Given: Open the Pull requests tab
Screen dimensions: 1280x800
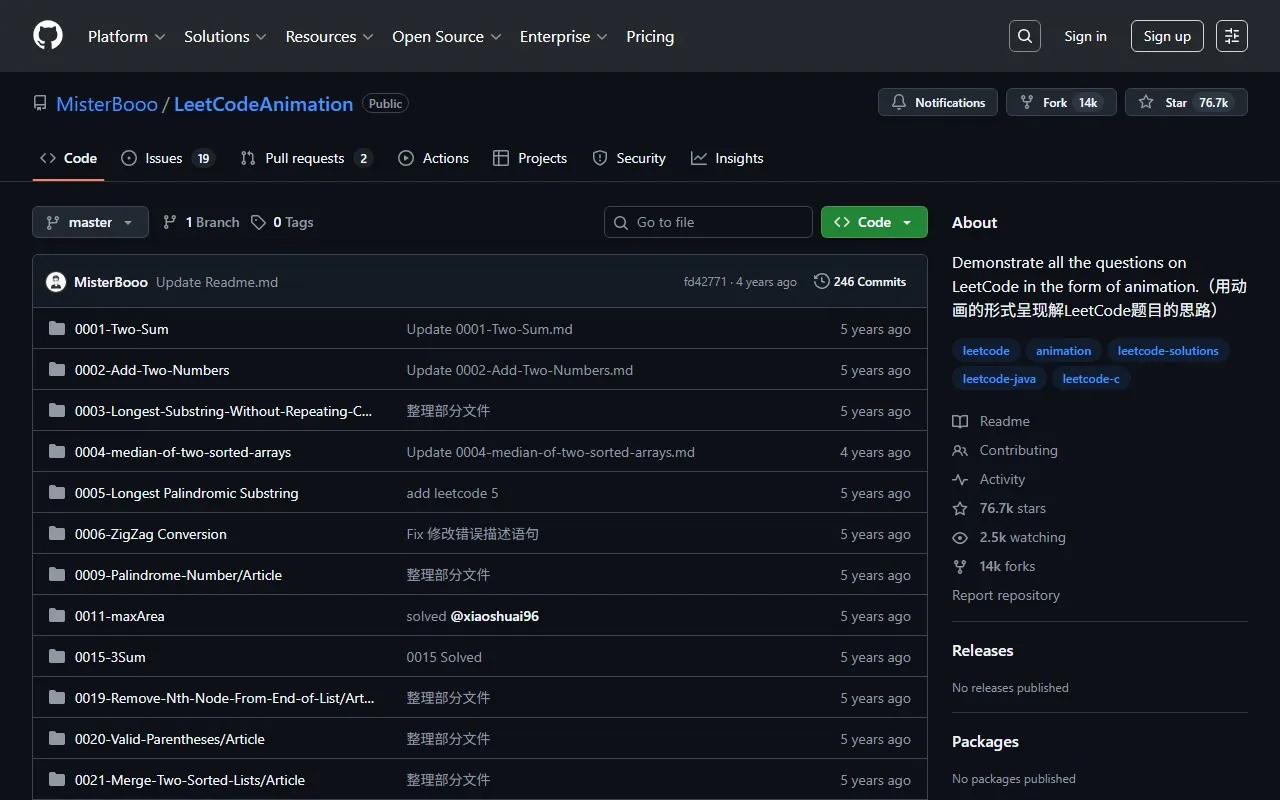Looking at the screenshot, I should [x=305, y=158].
